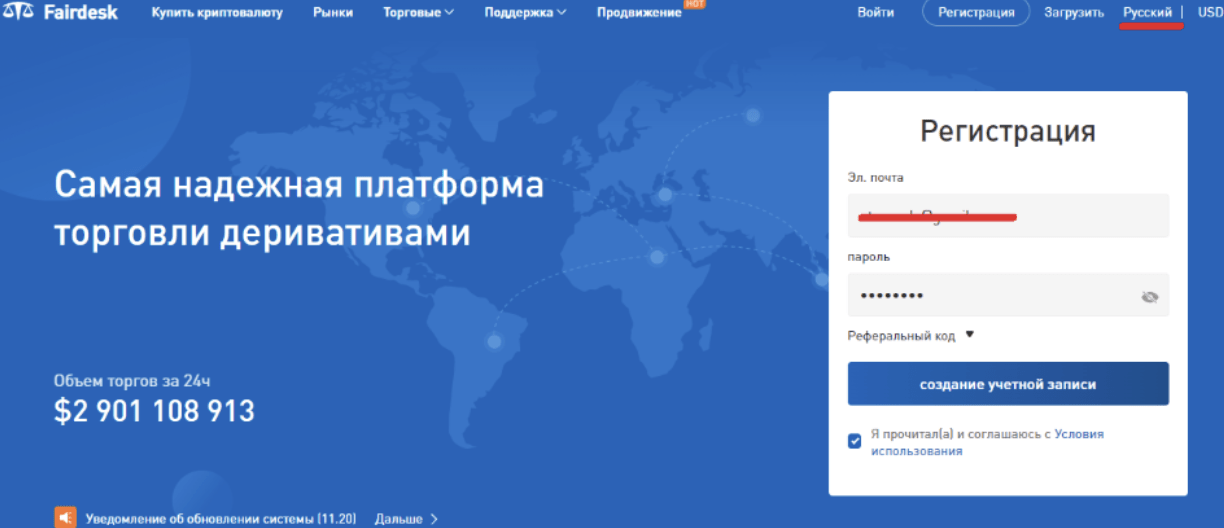1224x528 pixels.
Task: Click the HOT badge on Продвижение
Action: click(695, 4)
